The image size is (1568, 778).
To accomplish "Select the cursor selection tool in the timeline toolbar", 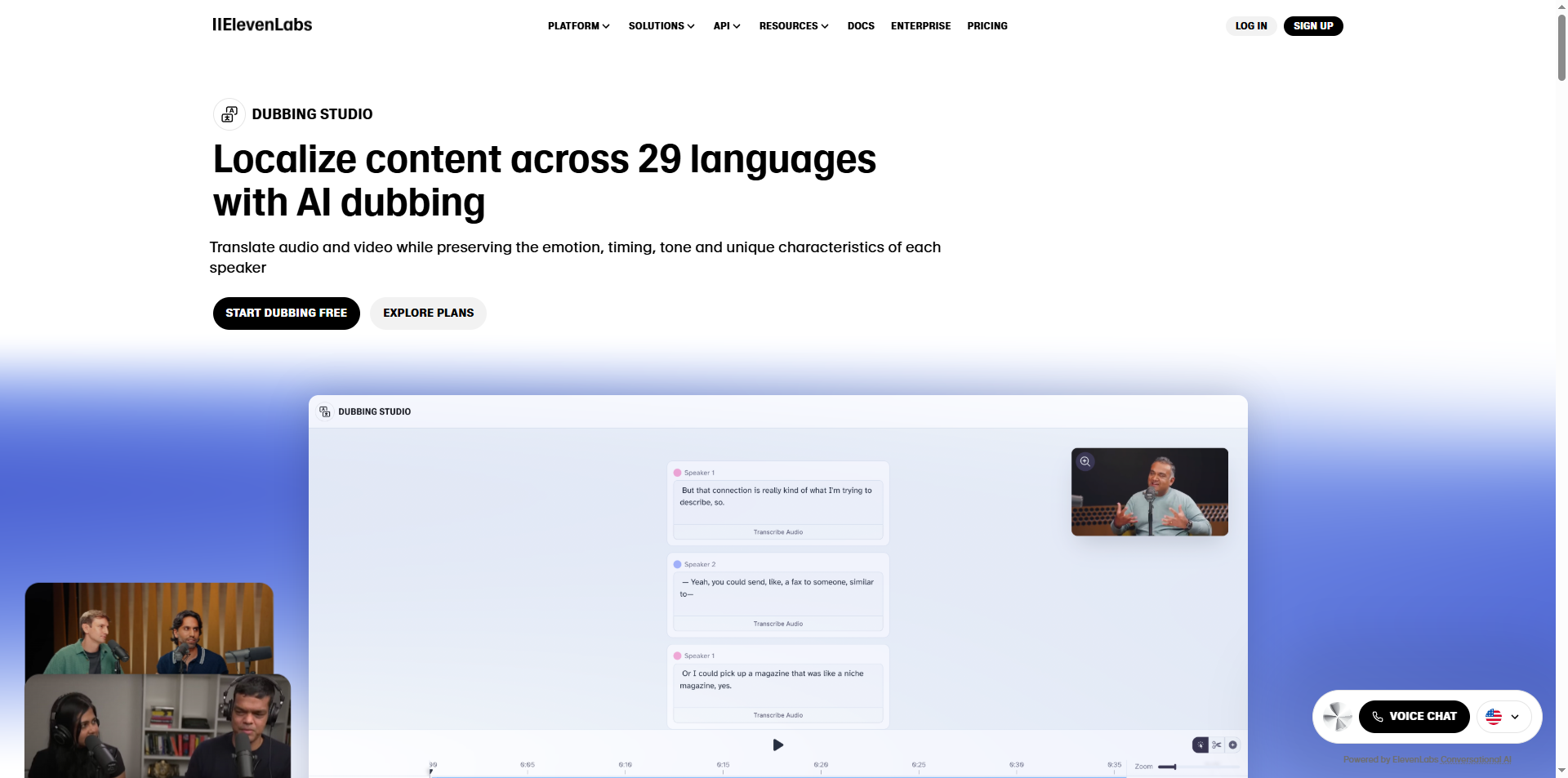I will click(1200, 745).
